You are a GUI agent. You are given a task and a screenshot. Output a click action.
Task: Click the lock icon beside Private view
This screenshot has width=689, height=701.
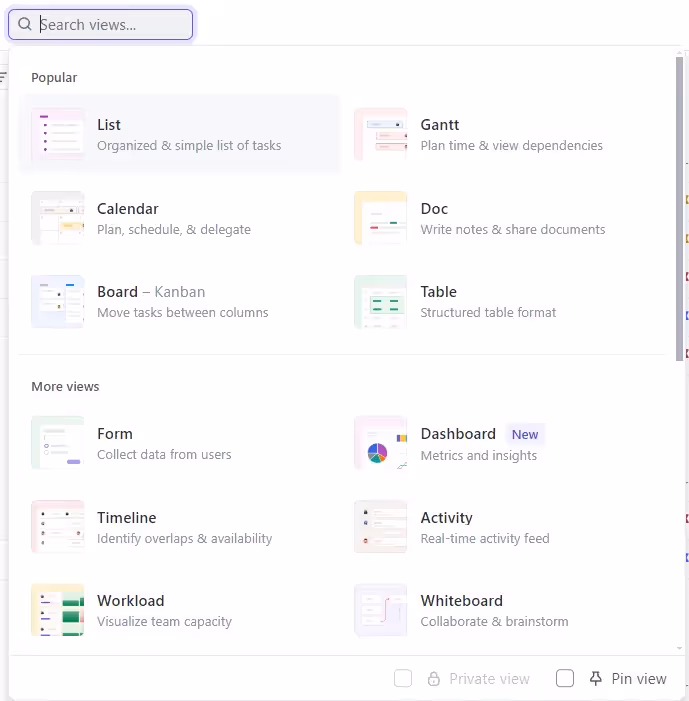point(434,679)
